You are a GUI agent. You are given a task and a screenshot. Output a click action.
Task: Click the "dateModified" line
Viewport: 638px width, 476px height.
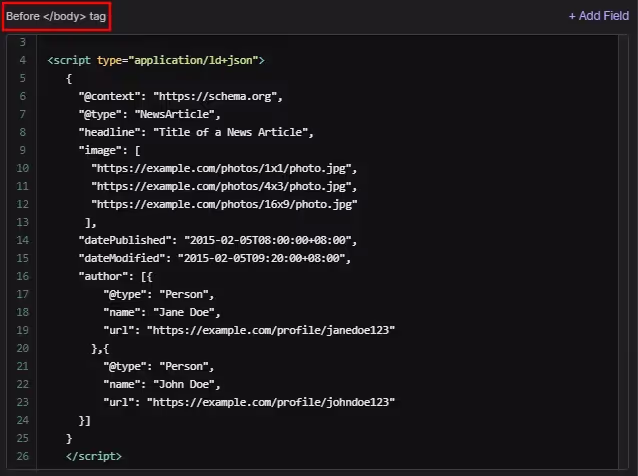point(214,258)
